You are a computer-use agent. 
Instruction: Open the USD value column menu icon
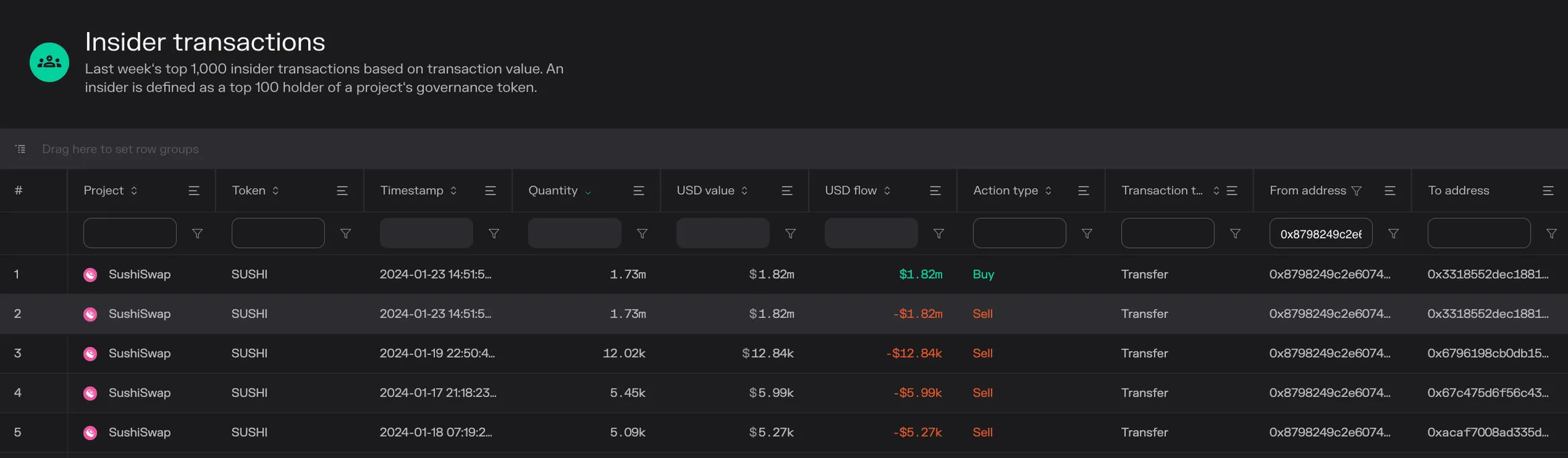pyautogui.click(x=787, y=191)
